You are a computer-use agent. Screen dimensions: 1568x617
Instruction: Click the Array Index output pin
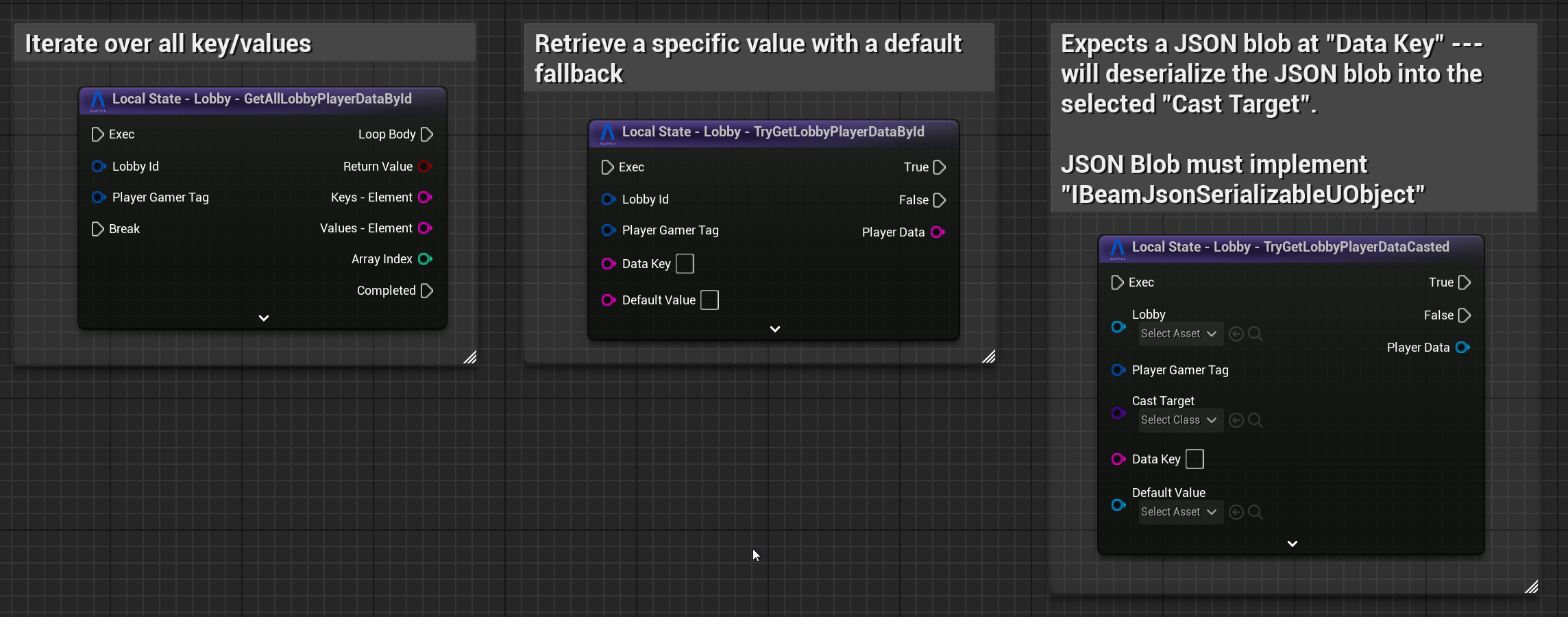point(425,259)
